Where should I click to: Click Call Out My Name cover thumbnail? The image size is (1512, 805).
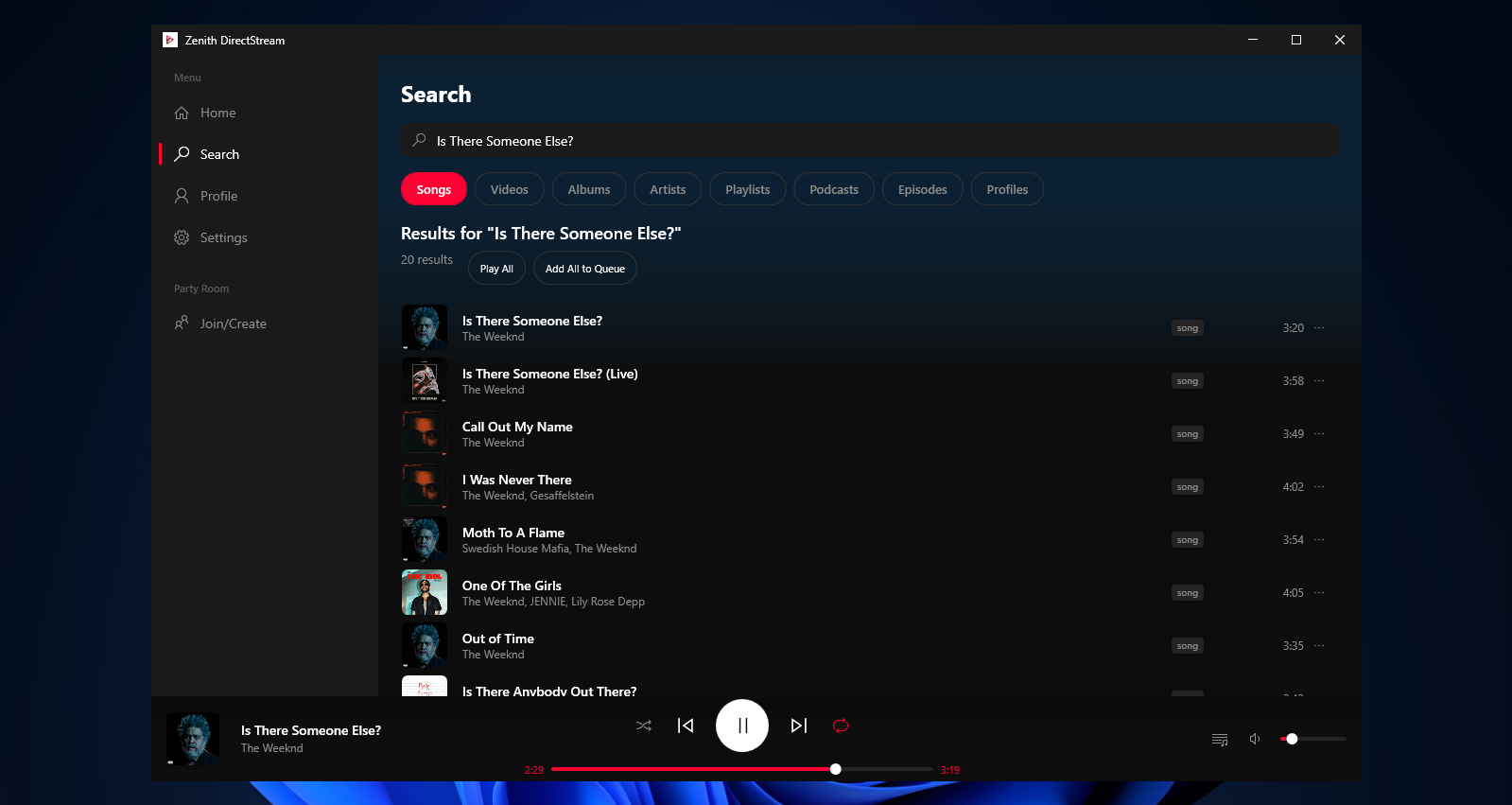(425, 433)
